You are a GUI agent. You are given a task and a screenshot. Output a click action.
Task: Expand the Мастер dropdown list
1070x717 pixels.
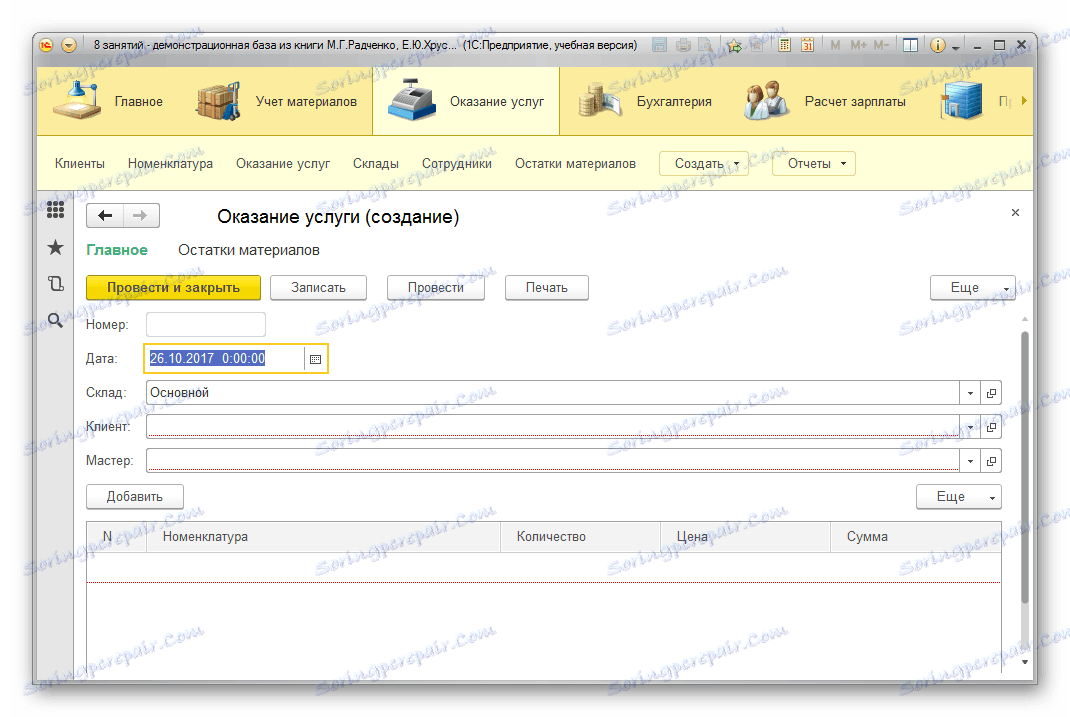click(x=970, y=461)
